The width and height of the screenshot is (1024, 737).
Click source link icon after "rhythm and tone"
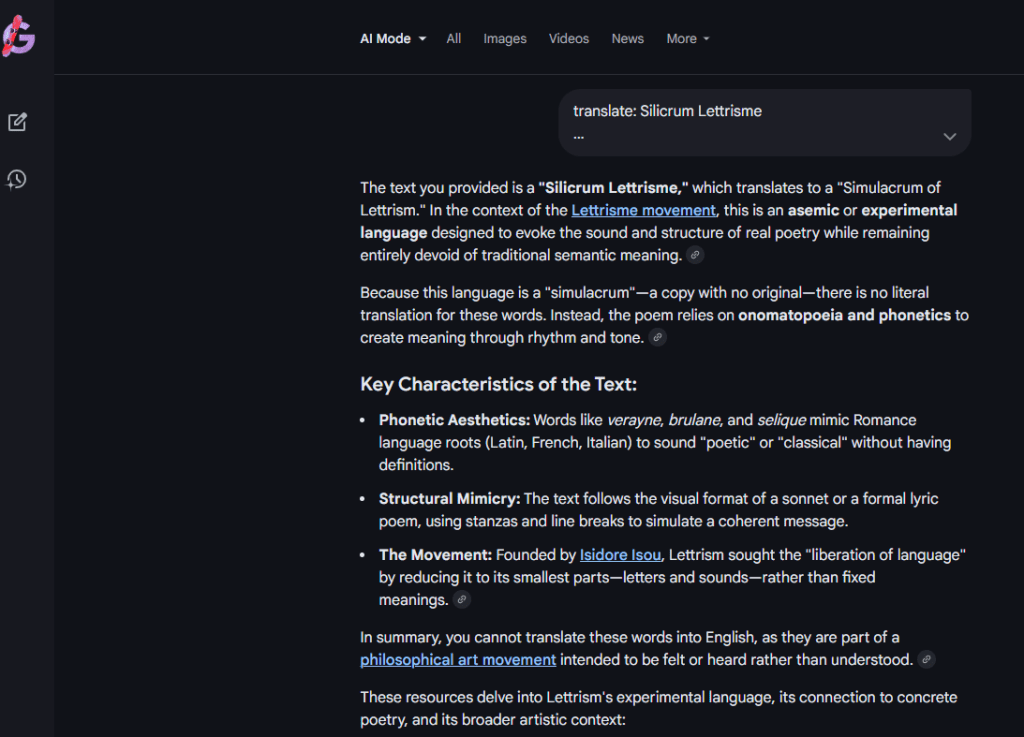pyautogui.click(x=657, y=338)
